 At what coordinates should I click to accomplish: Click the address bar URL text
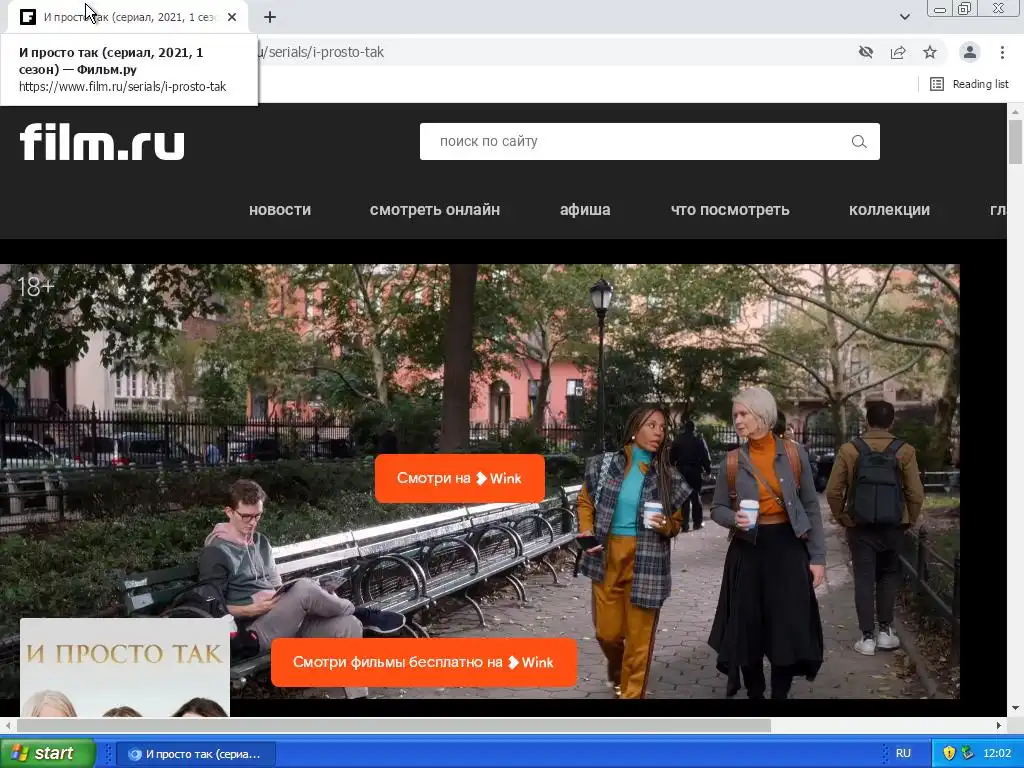[x=321, y=52]
